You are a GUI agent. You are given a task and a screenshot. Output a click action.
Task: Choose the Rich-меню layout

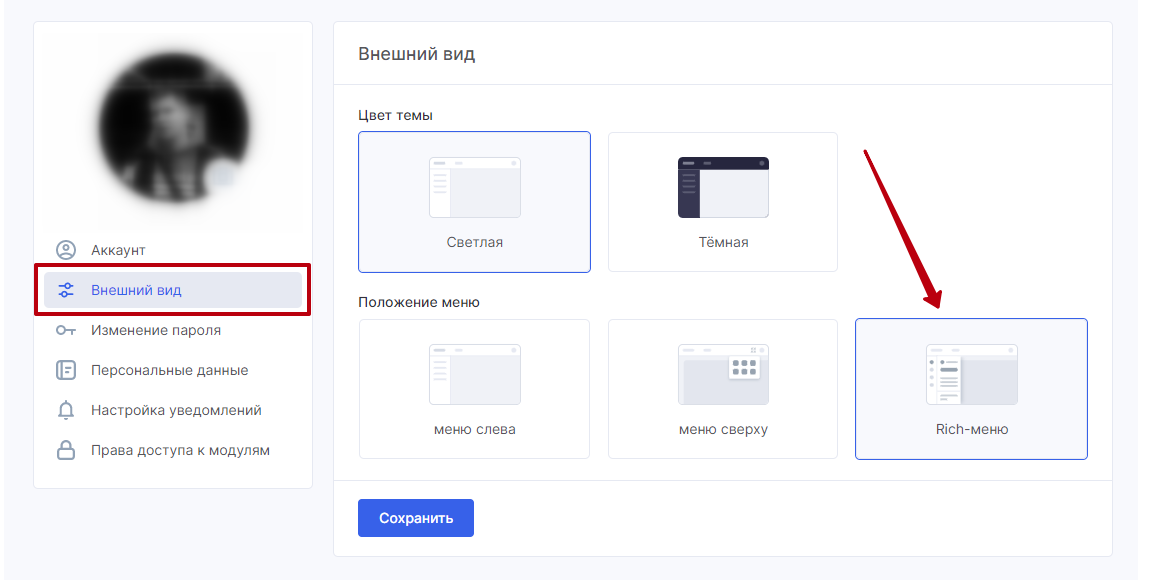pyautogui.click(x=971, y=389)
